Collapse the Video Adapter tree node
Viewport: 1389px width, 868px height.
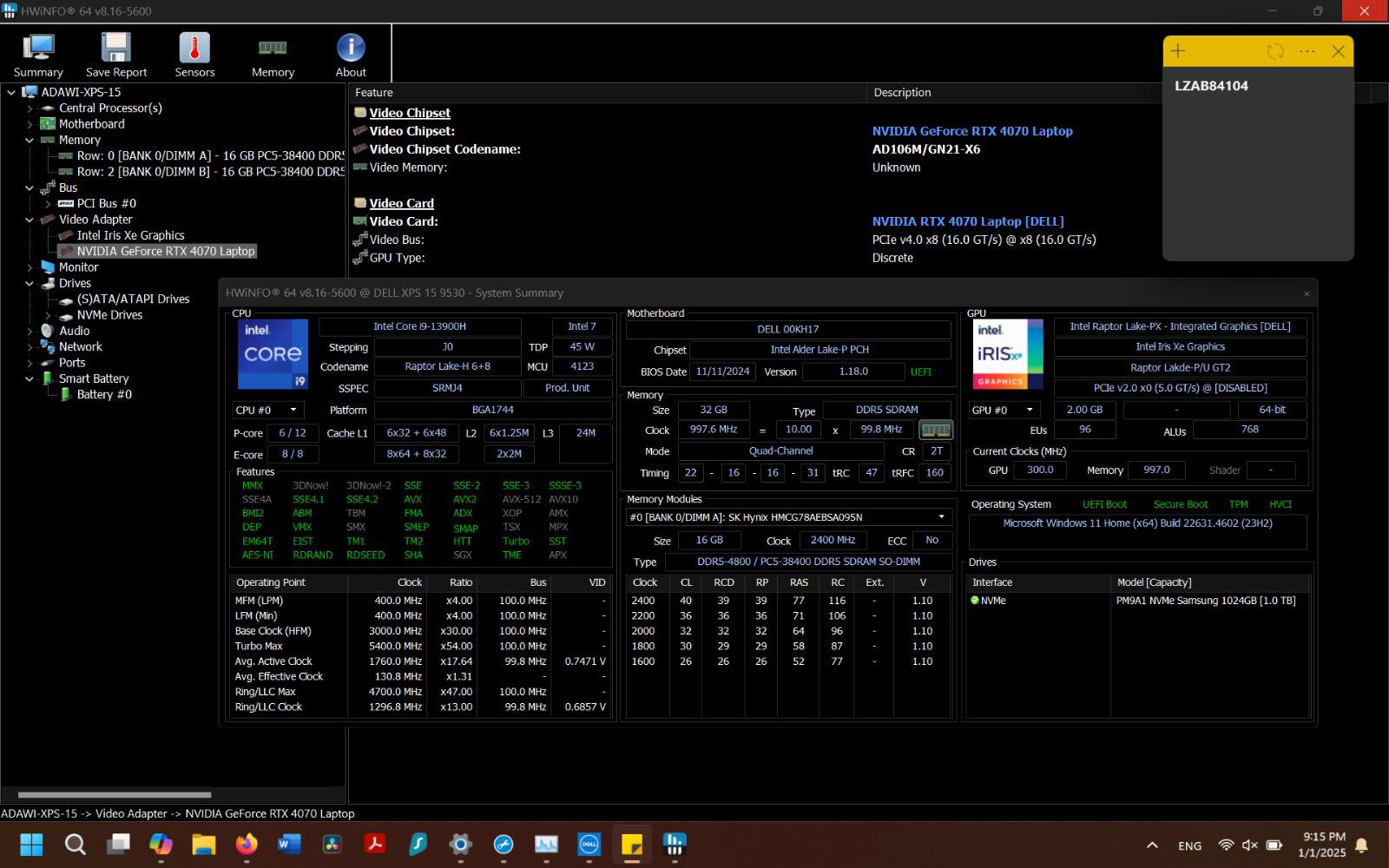click(30, 220)
